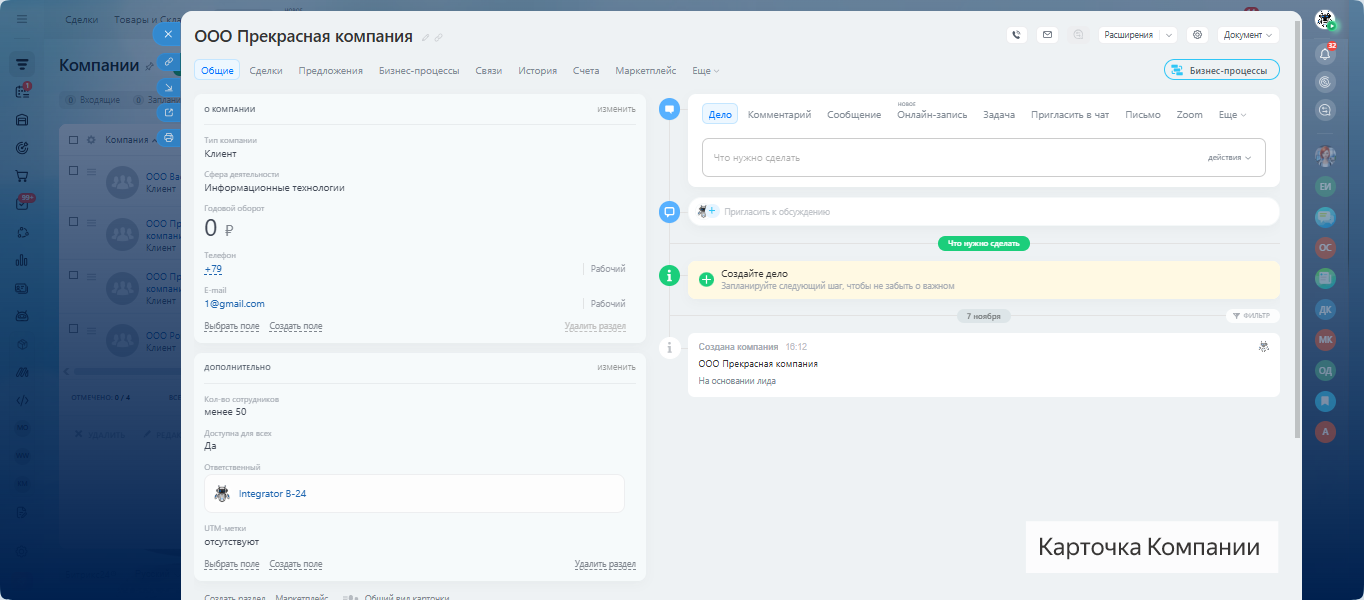Click the print icon on the side panel tab
This screenshot has height=600, width=1364.
click(168, 138)
